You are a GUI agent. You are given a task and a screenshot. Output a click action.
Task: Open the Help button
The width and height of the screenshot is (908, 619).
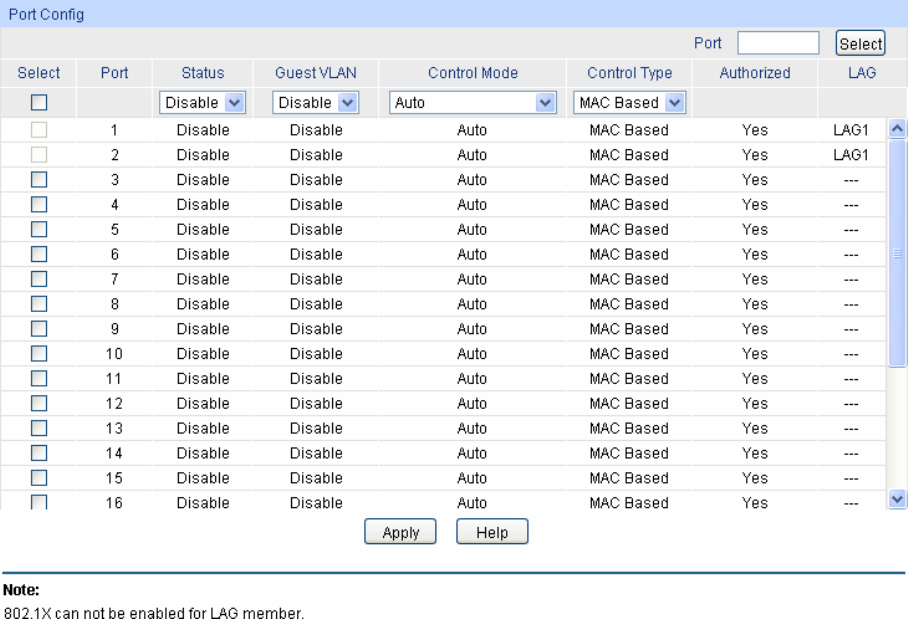[492, 533]
